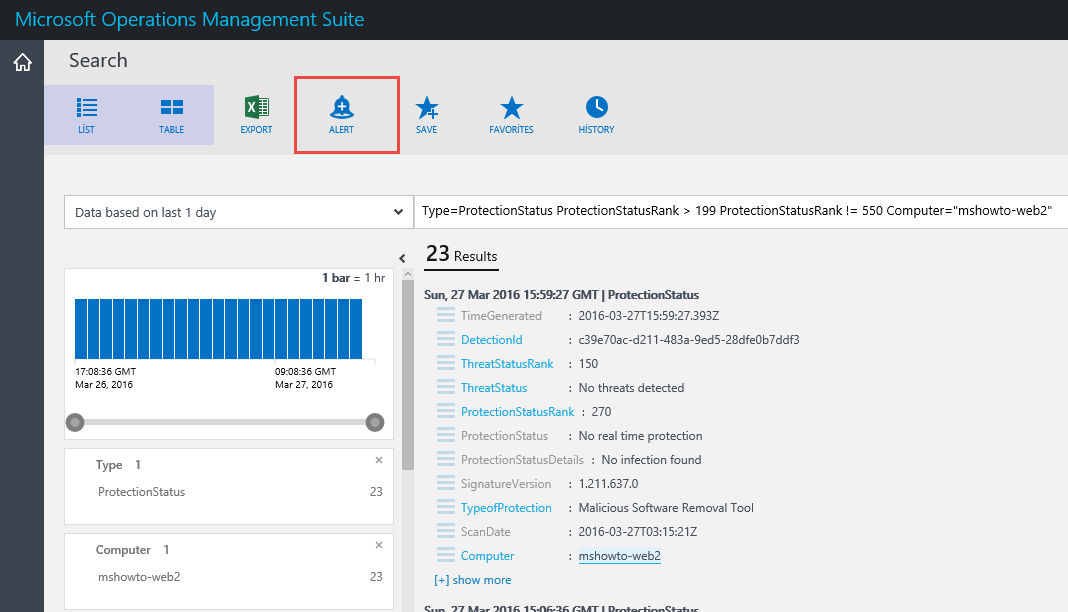1068x612 pixels.
Task: Click the ThreatStatusRank field link
Action: click(x=507, y=364)
